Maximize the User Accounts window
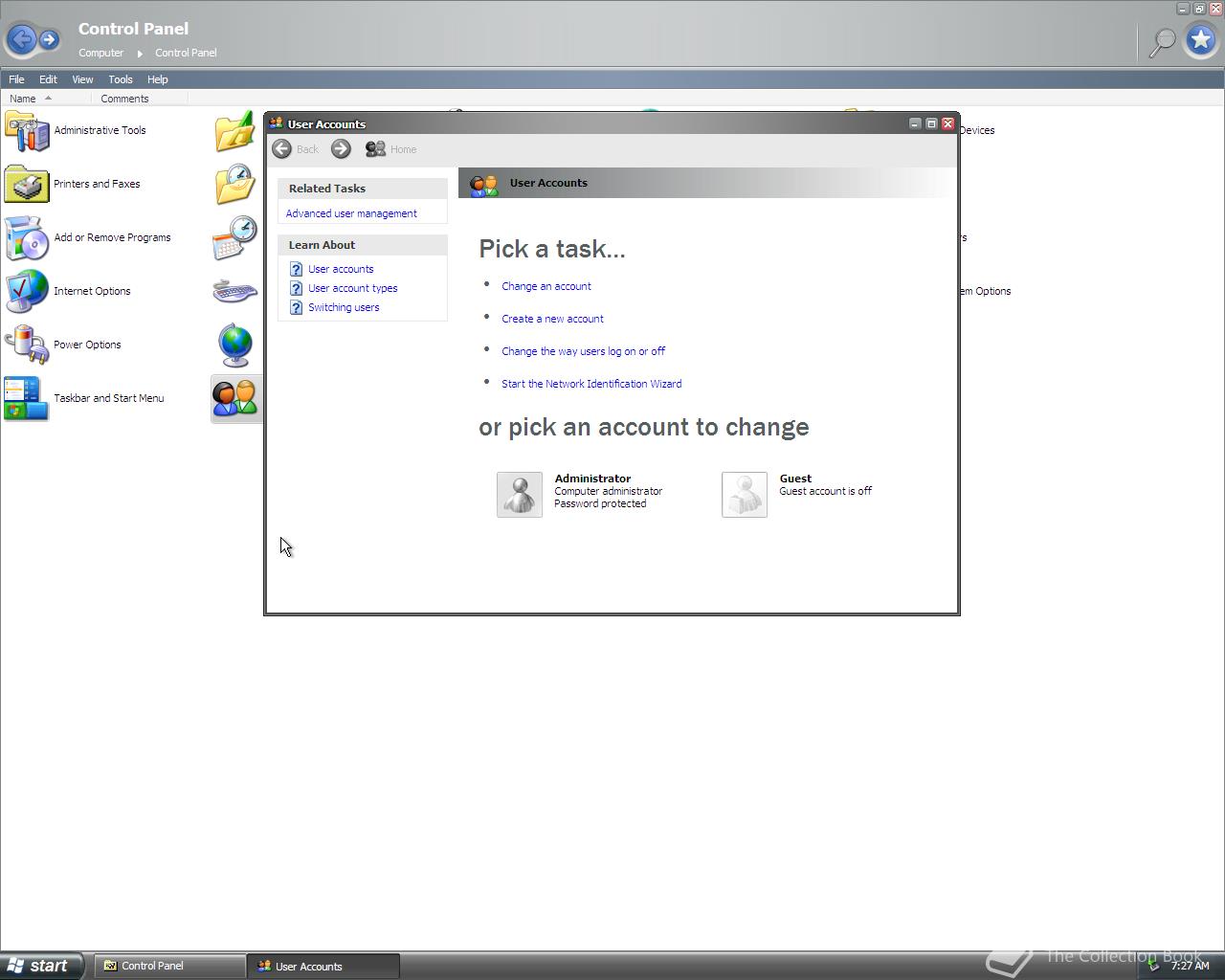Screen dimensions: 1225x980 pos(931,123)
